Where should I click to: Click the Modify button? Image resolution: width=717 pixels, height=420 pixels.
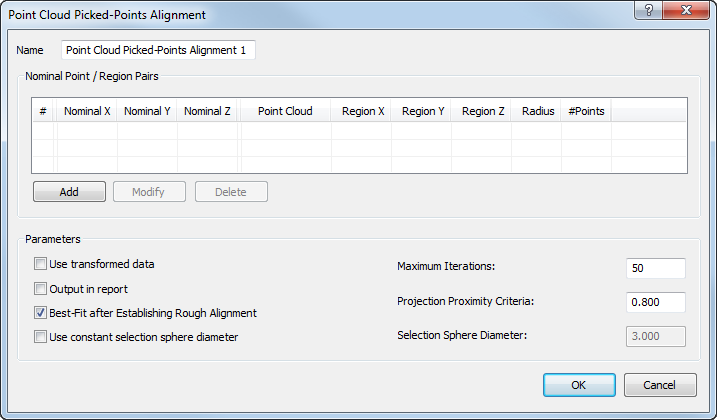point(148,192)
